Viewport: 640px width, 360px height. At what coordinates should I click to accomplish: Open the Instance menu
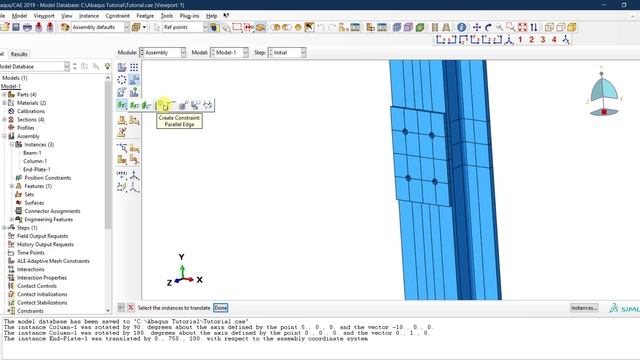point(89,16)
